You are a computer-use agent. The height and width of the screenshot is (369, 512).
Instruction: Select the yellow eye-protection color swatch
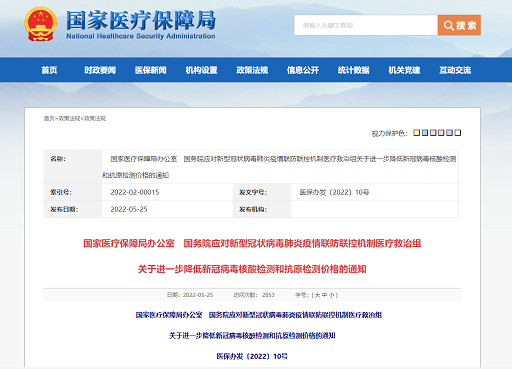(417, 133)
